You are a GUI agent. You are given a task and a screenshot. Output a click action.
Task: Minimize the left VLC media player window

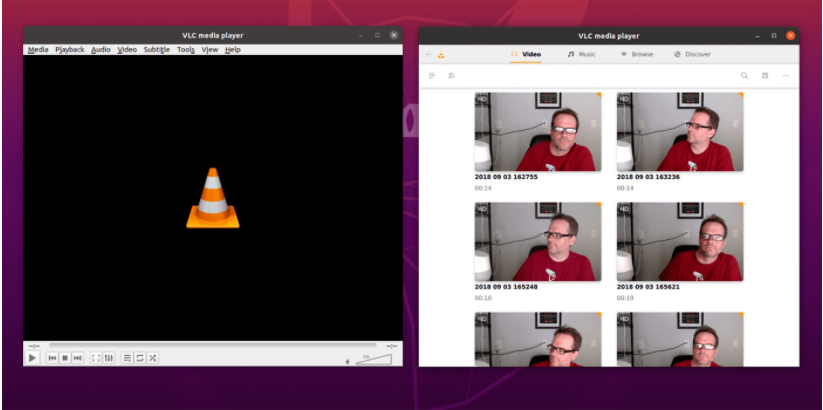coord(361,36)
